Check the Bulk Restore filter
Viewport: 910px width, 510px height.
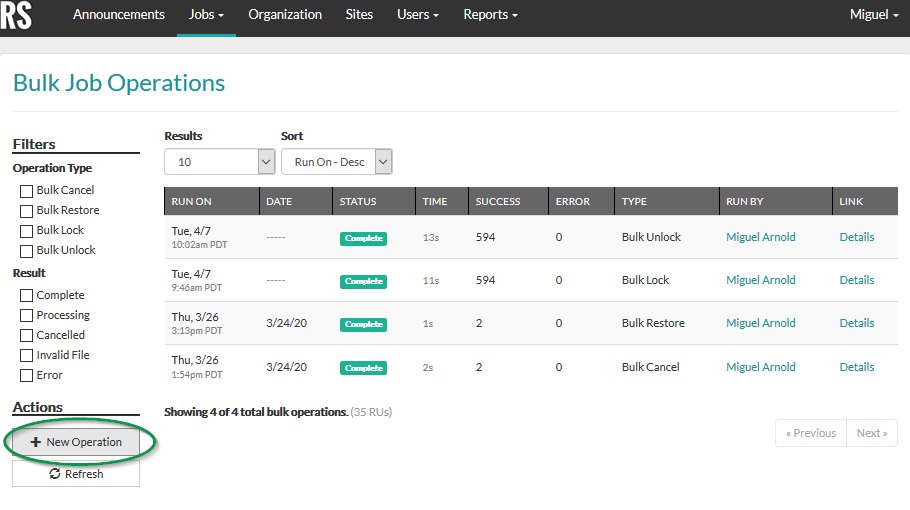pyautogui.click(x=26, y=211)
